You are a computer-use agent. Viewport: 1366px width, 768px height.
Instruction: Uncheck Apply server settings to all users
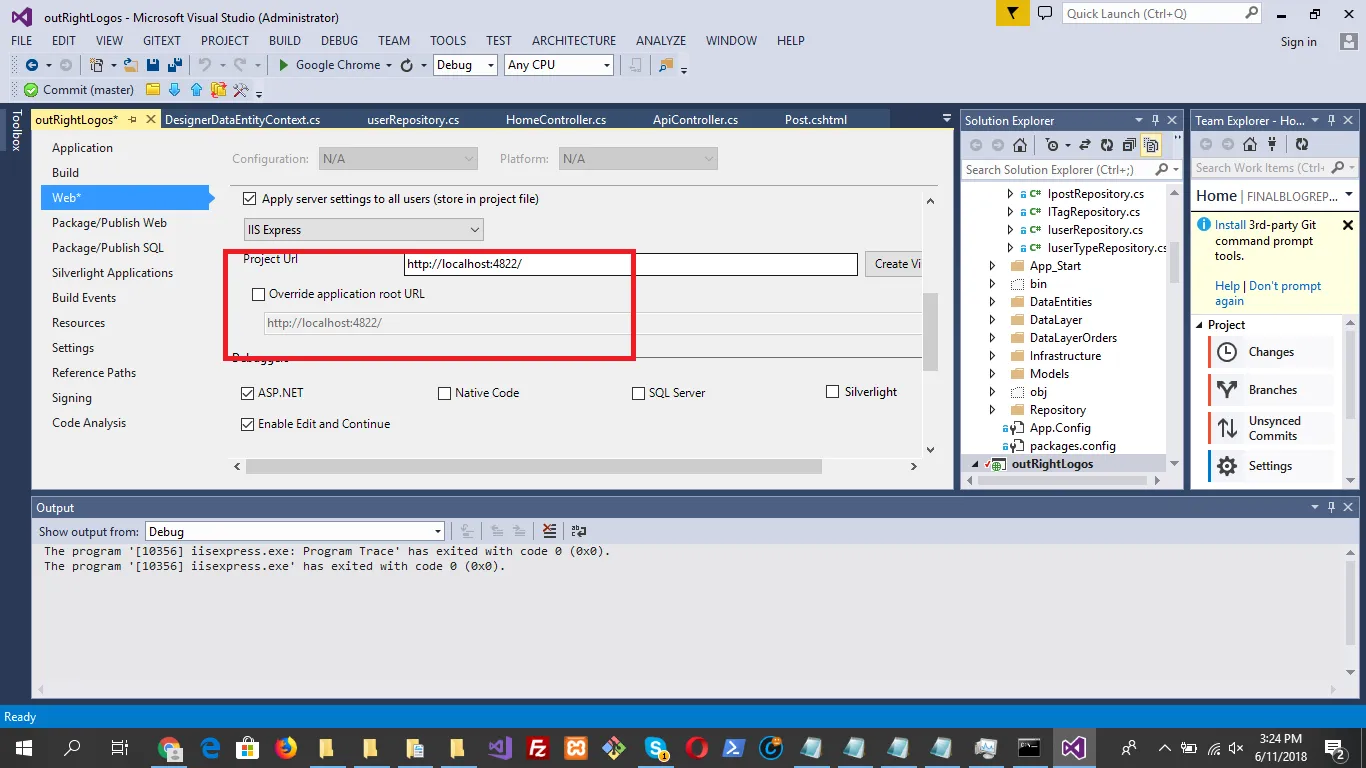coord(250,199)
